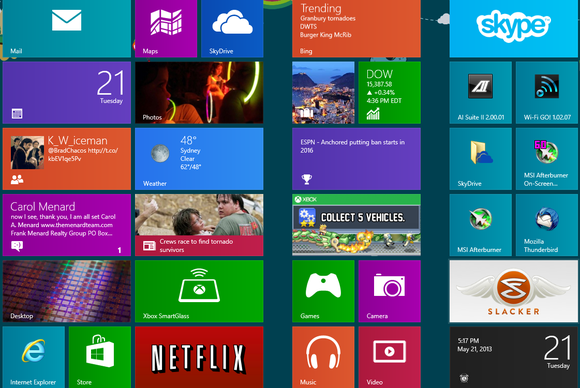The height and width of the screenshot is (388, 580).
Task: Open the ESPN Sports tile
Action: [356, 159]
